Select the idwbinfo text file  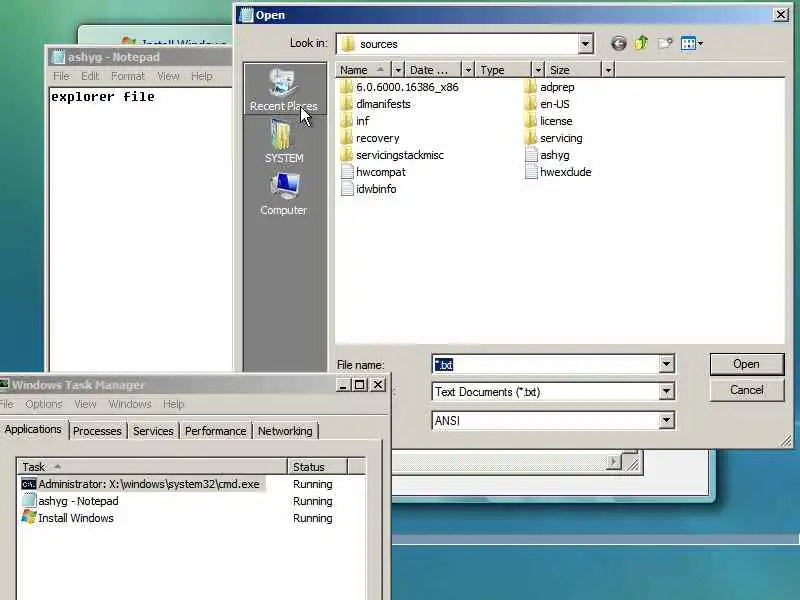pyautogui.click(x=368, y=189)
